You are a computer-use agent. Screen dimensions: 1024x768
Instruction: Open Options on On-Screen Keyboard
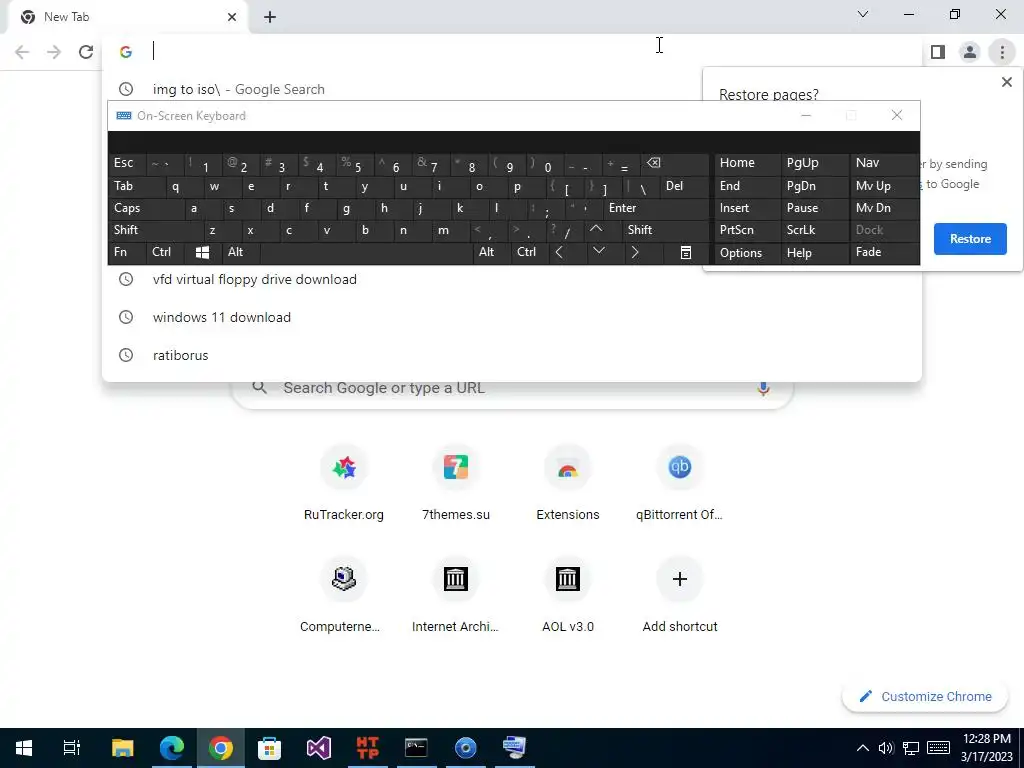point(748,252)
